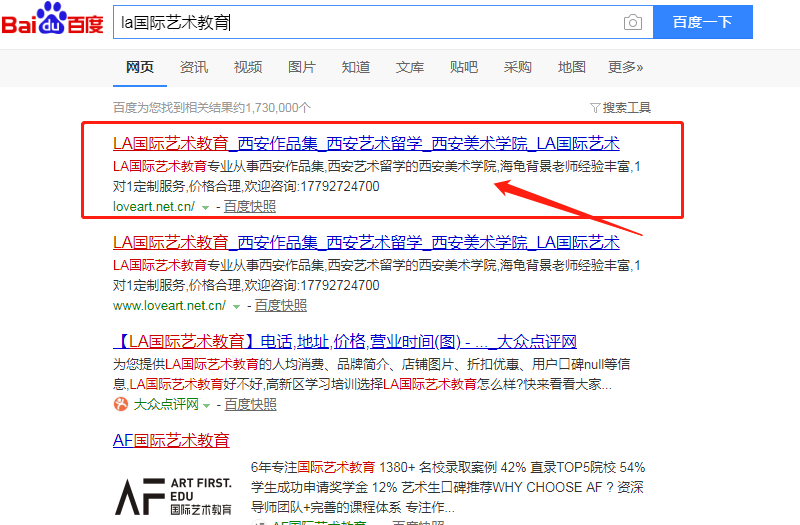Switch to the 资讯 tab
Image resolution: width=800 pixels, height=525 pixels.
pyautogui.click(x=194, y=67)
